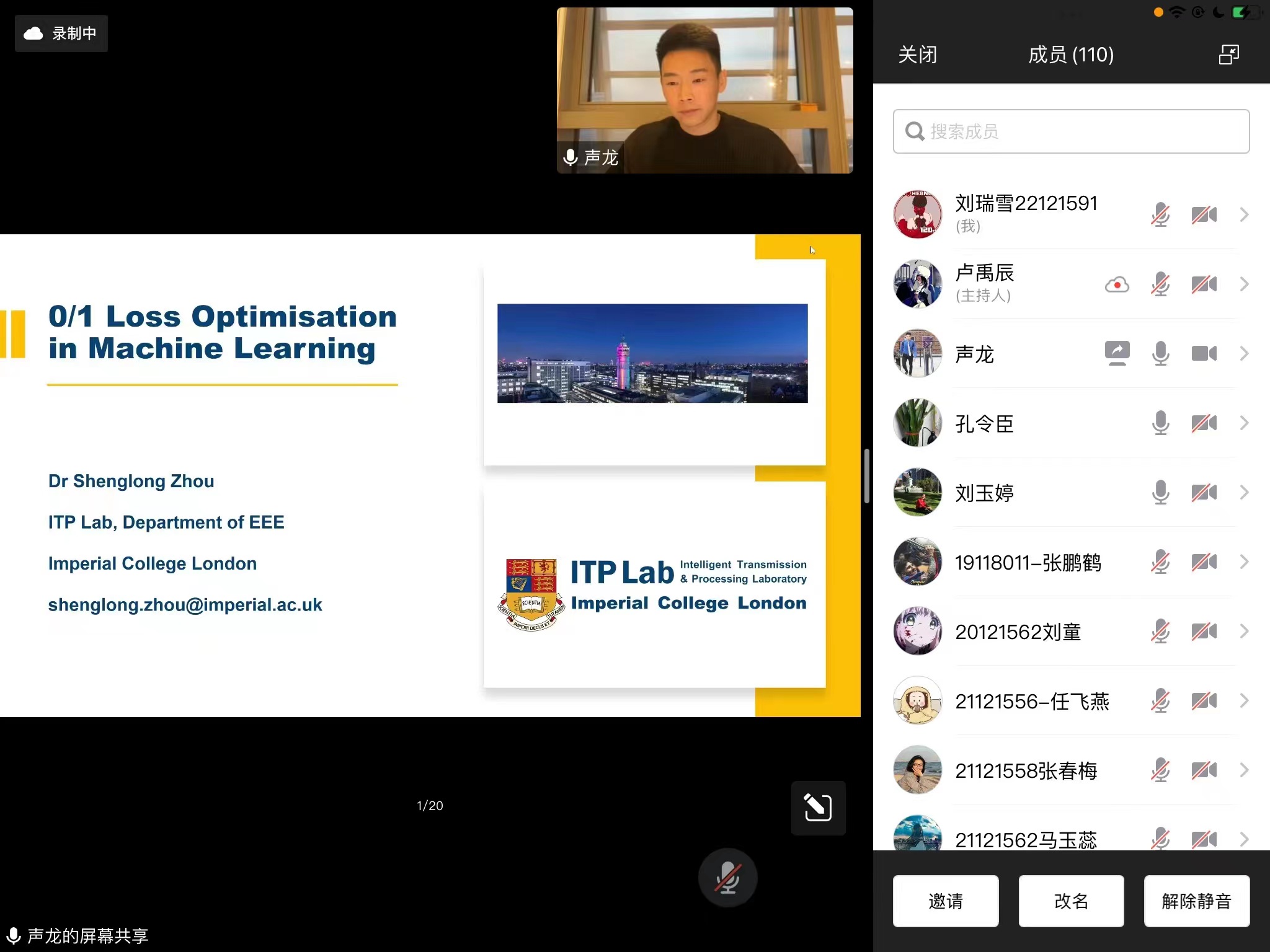Click the screen-share icon next to 声龙
1270x952 pixels.
click(1117, 354)
